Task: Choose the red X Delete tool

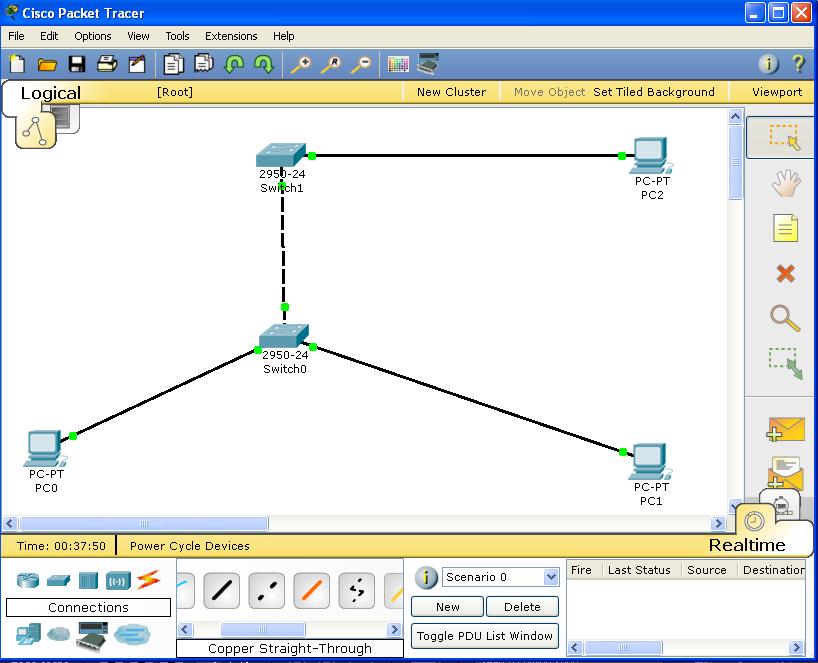Action: click(x=786, y=273)
